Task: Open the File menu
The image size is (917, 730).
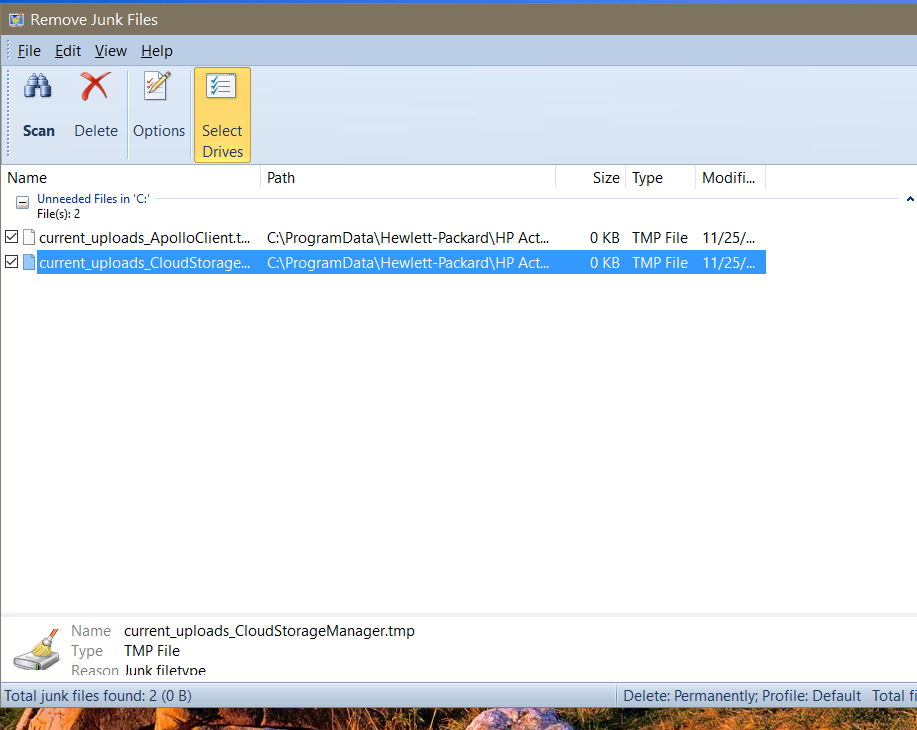Action: click(29, 51)
